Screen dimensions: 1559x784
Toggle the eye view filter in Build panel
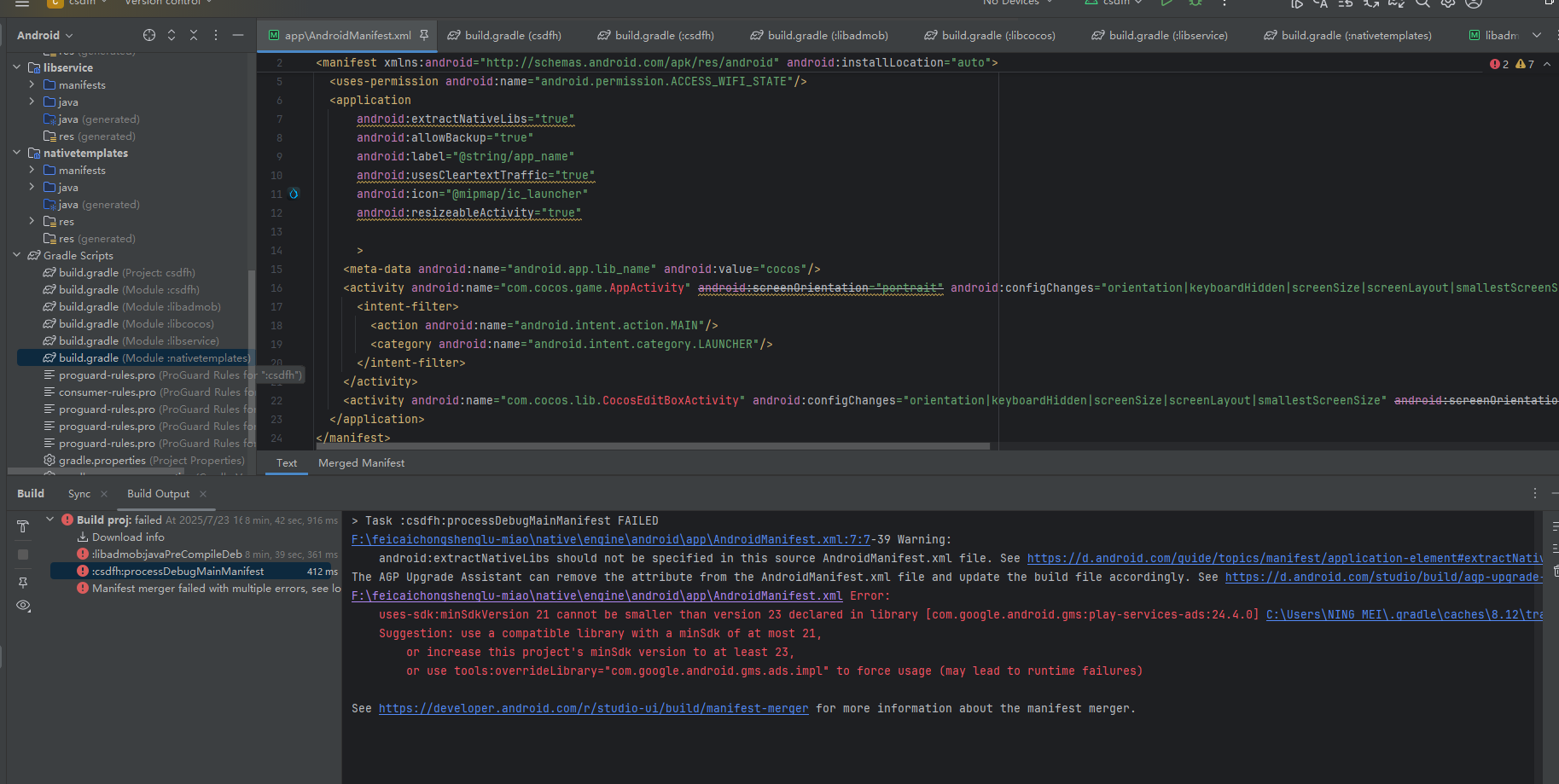pos(23,606)
